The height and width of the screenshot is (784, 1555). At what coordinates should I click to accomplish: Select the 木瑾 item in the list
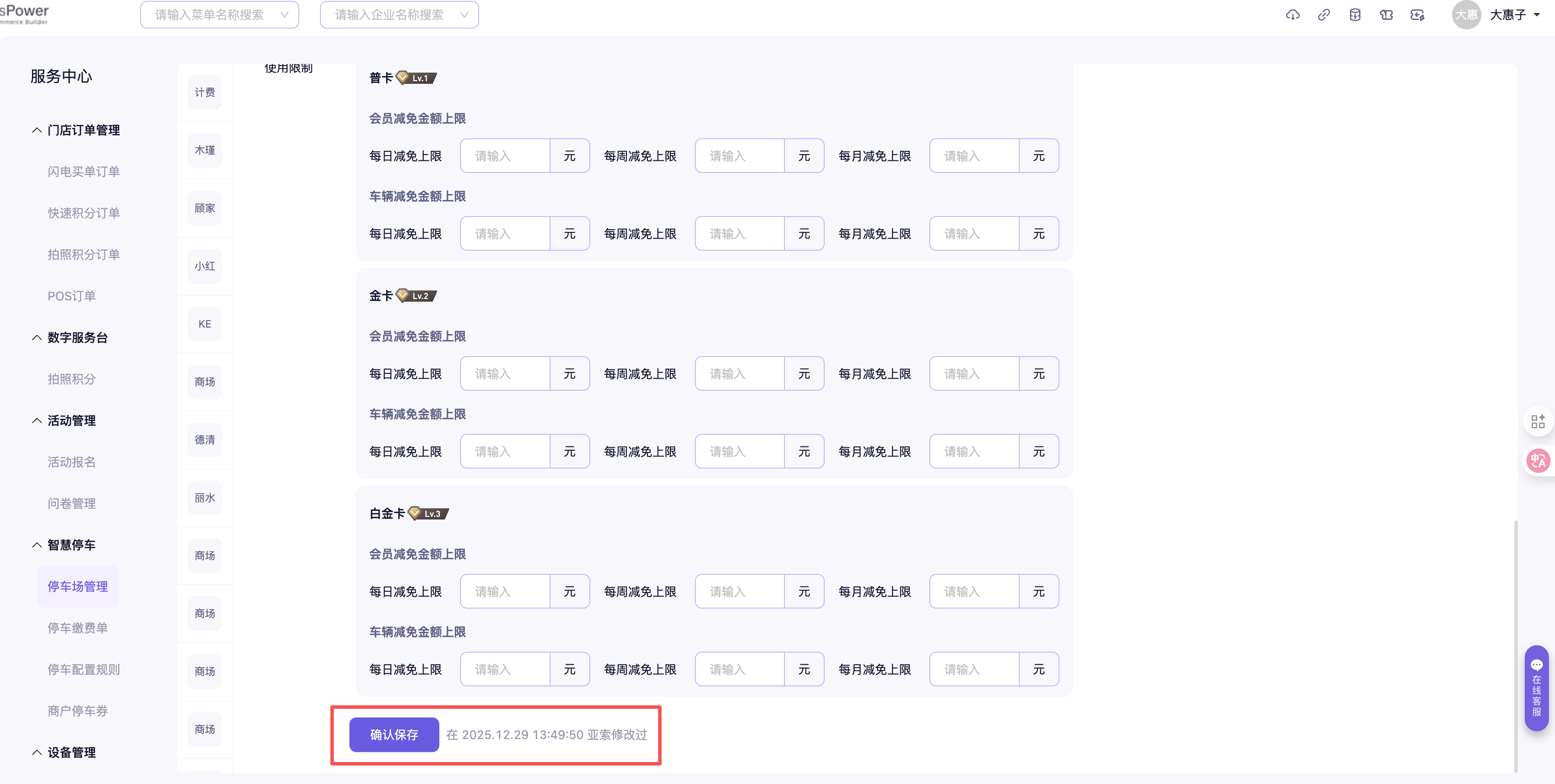click(x=205, y=150)
